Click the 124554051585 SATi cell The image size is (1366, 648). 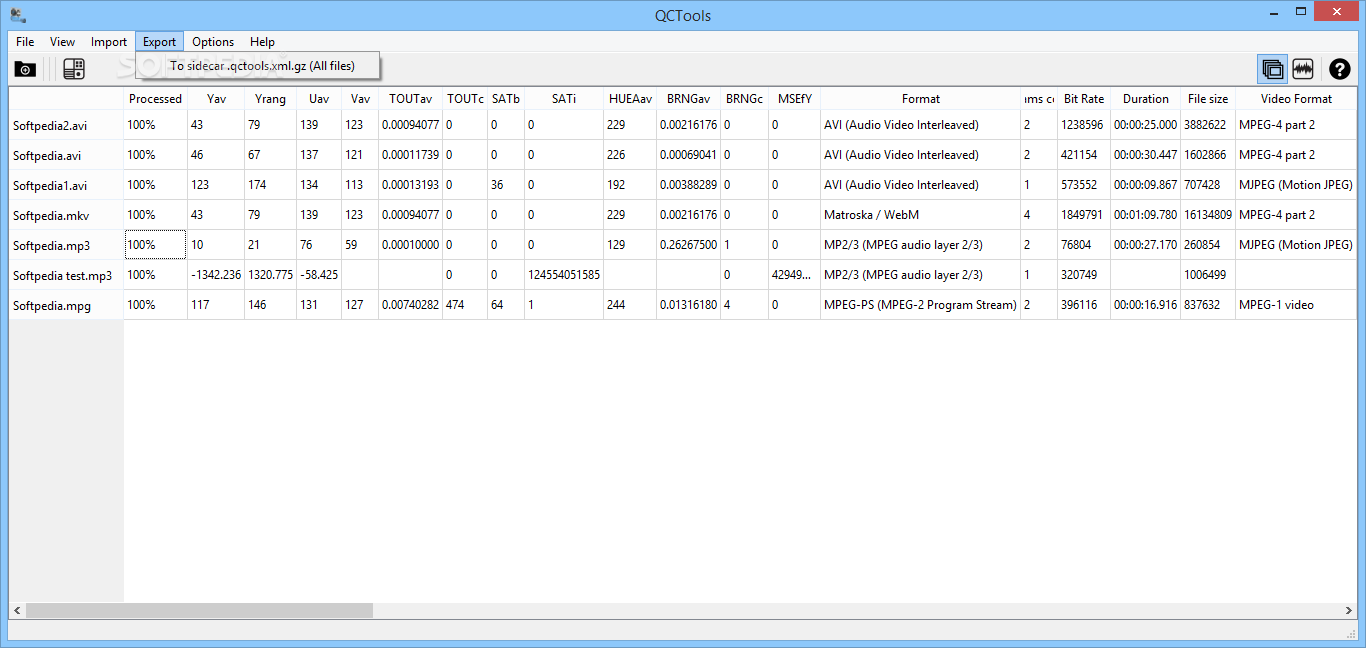[x=564, y=275]
